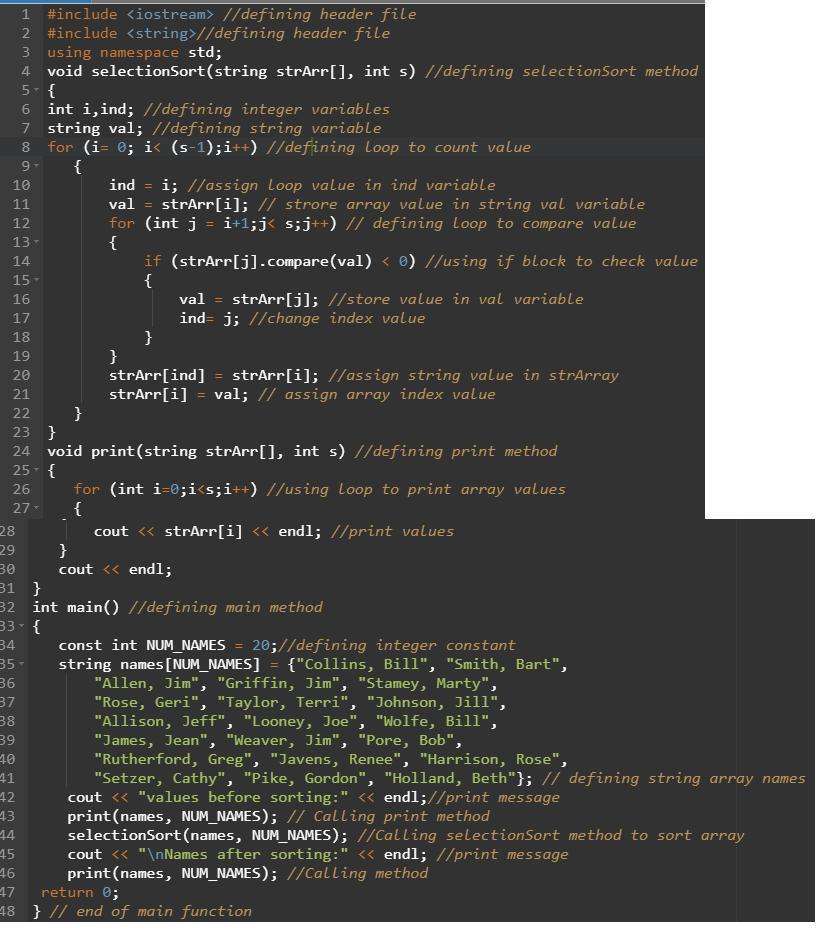Click 'val = strArr[j];' on line 16
The width and height of the screenshot is (819, 932).
point(249,300)
